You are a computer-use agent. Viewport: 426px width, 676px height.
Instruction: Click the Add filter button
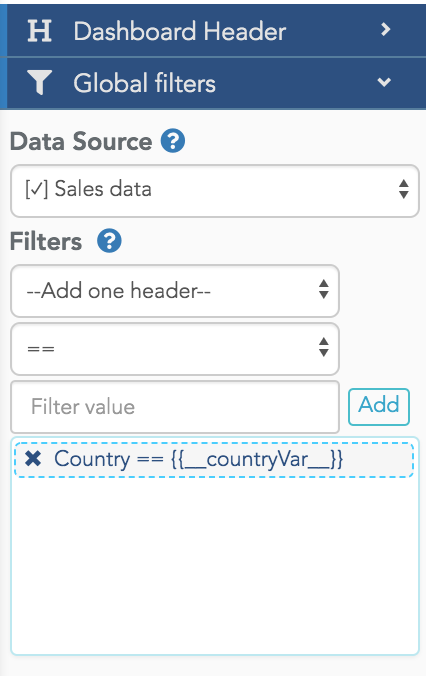click(x=379, y=407)
